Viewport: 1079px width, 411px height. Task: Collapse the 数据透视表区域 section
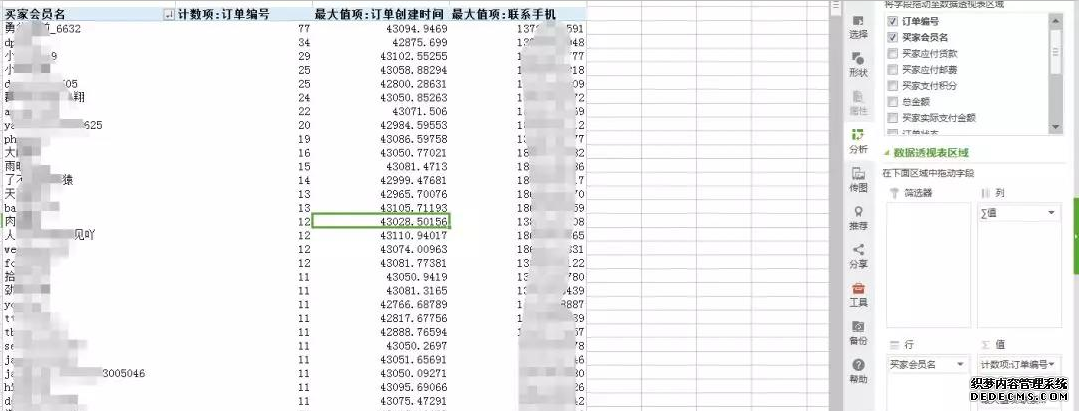[886, 152]
